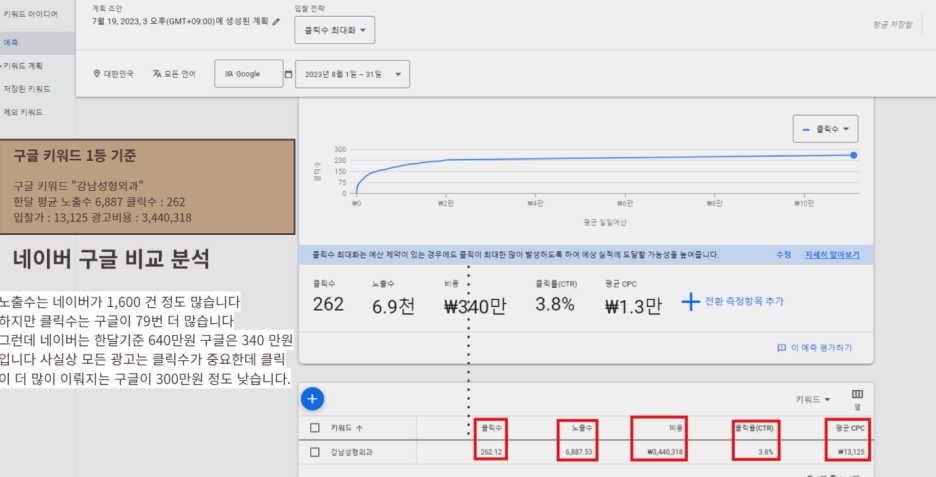Click the 6.9천 노출수 summary value
Screen dimensions: 936x477
393,306
